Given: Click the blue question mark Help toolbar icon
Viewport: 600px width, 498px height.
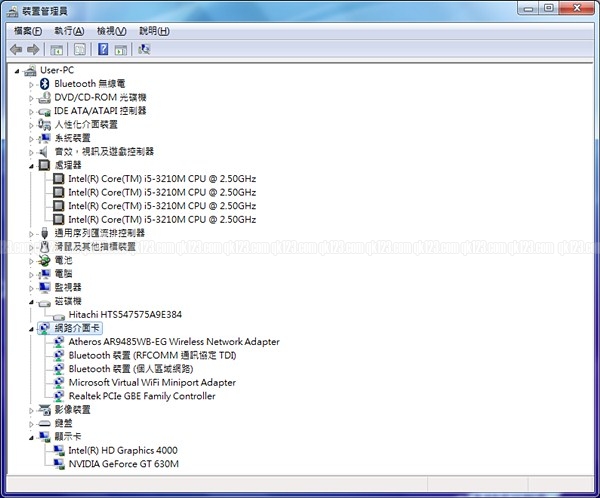Looking at the screenshot, I should [103, 49].
